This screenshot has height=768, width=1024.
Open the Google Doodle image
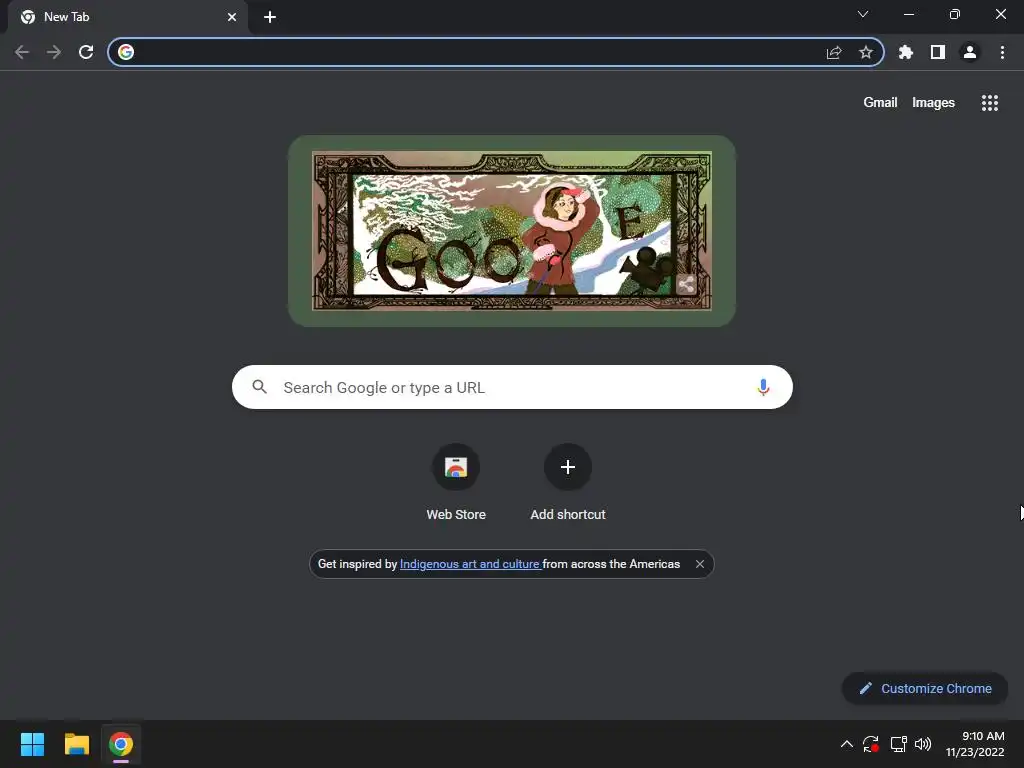coord(512,231)
